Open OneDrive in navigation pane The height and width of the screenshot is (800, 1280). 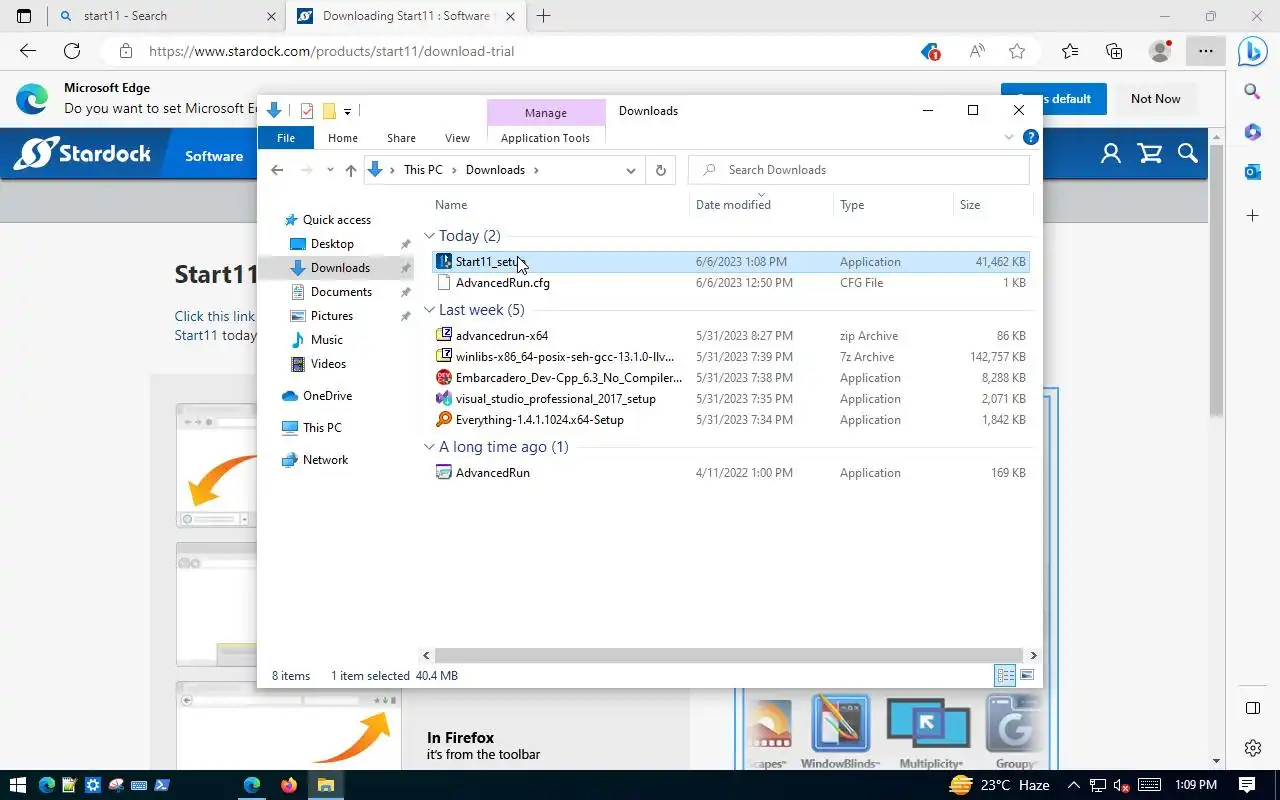[327, 396]
